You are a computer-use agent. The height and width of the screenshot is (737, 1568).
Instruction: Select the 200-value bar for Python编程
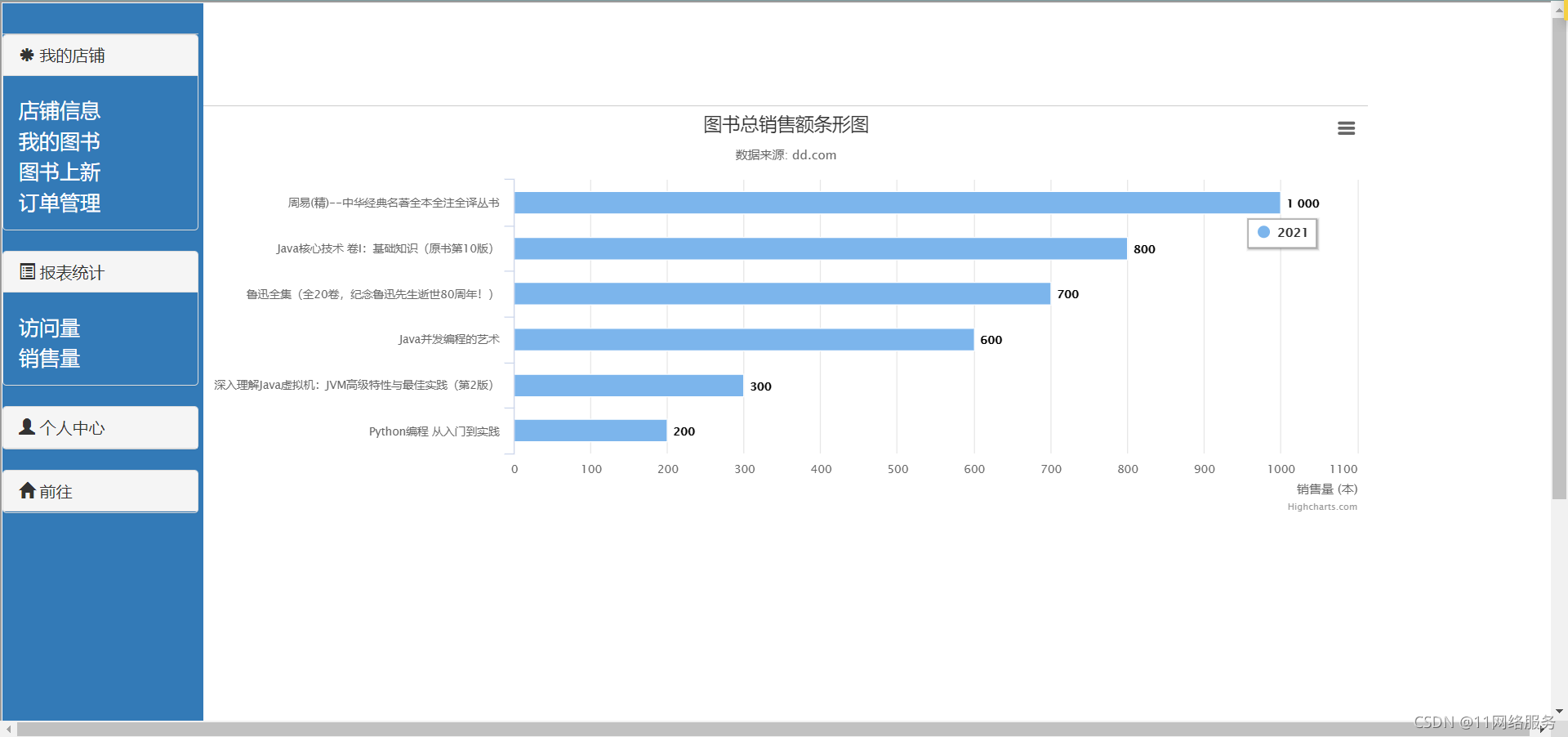(590, 431)
